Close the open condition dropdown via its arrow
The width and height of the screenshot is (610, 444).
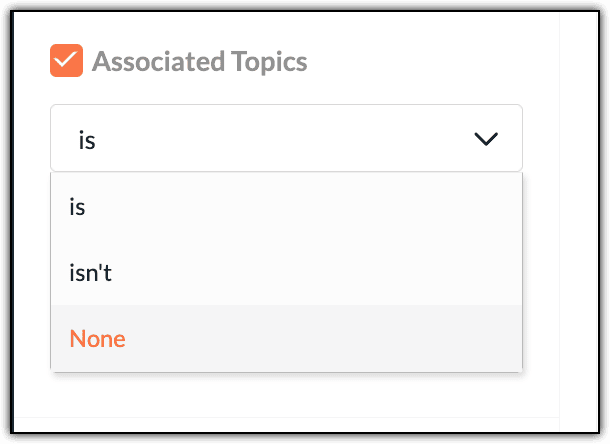[x=486, y=139]
